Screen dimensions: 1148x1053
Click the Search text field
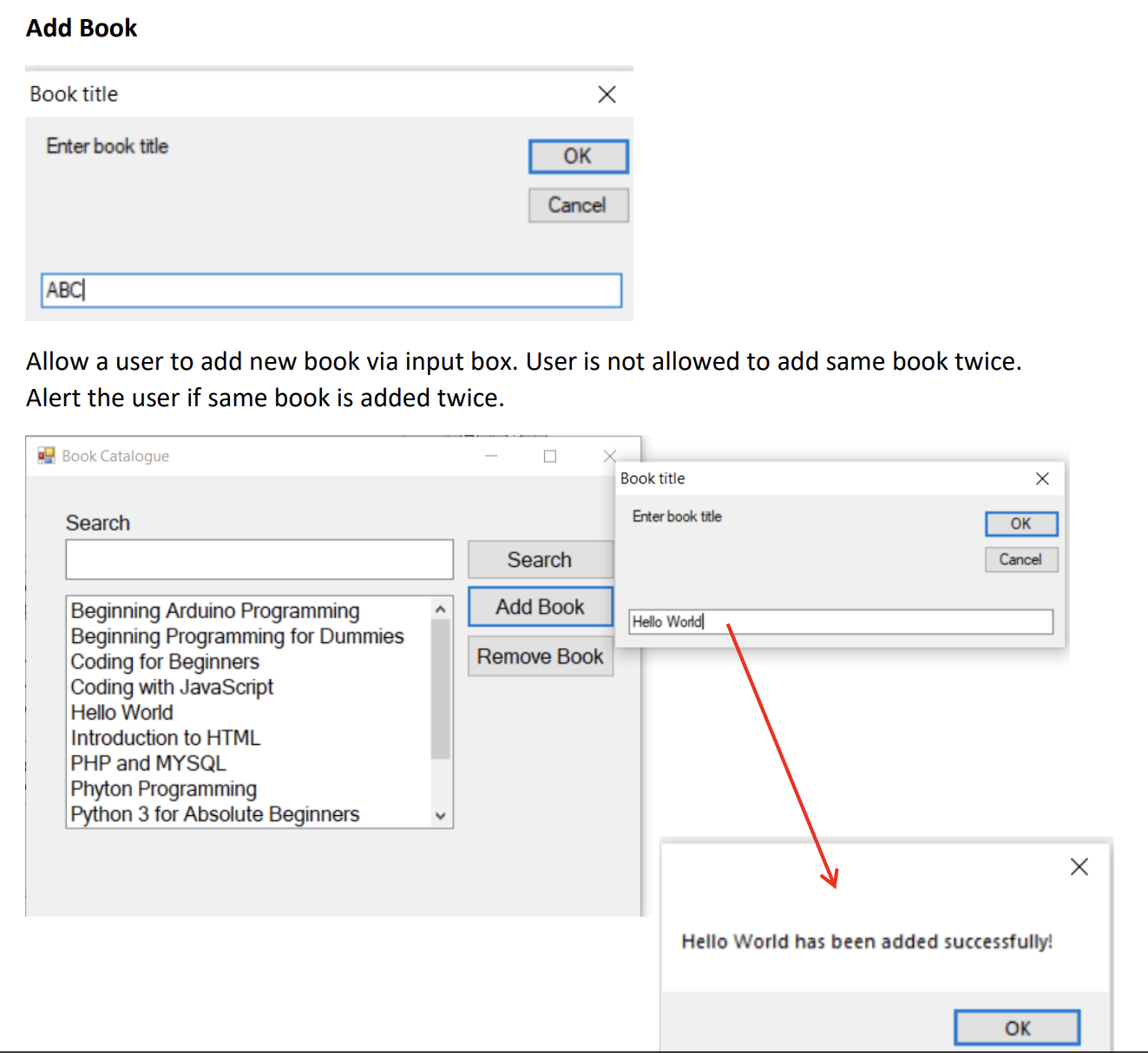[259, 559]
